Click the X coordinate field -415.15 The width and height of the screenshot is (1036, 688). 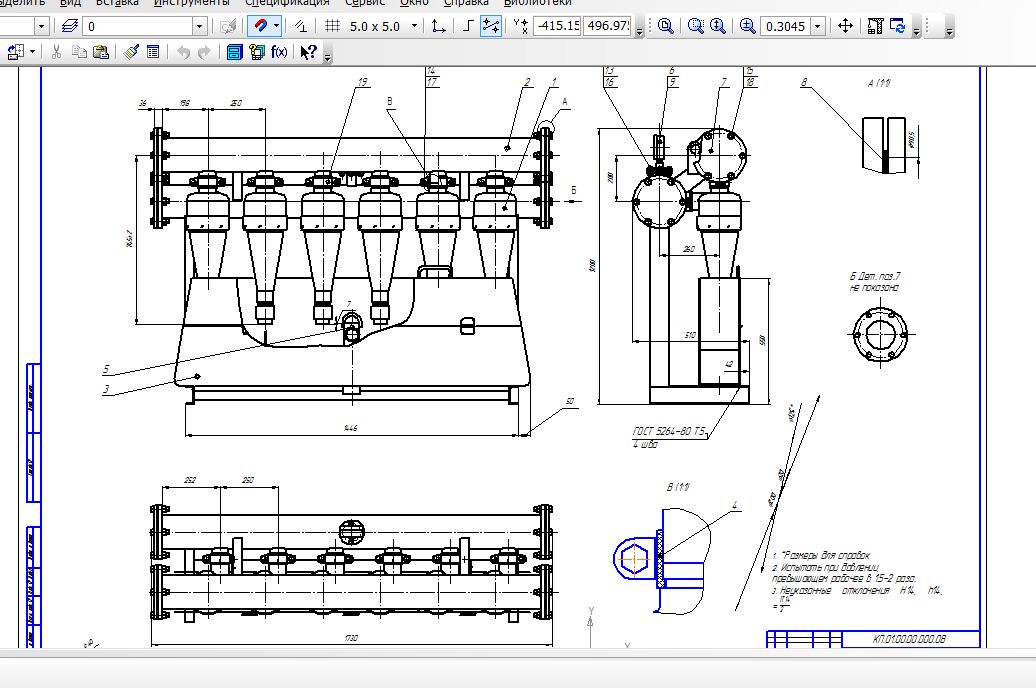coord(557,26)
